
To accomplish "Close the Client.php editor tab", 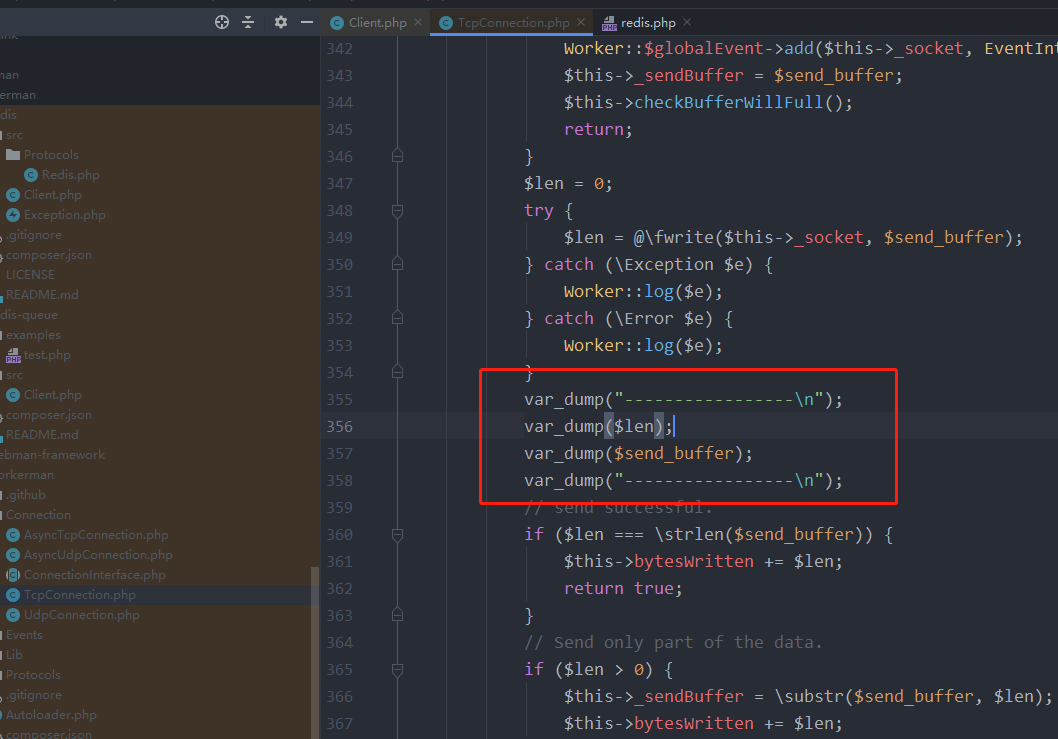I will (418, 22).
